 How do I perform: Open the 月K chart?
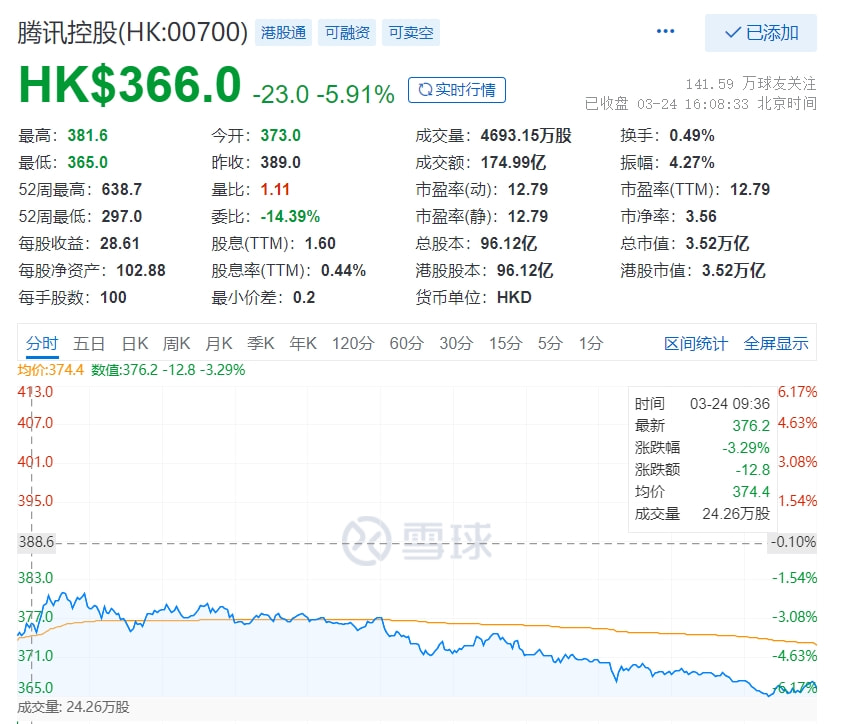click(x=218, y=343)
